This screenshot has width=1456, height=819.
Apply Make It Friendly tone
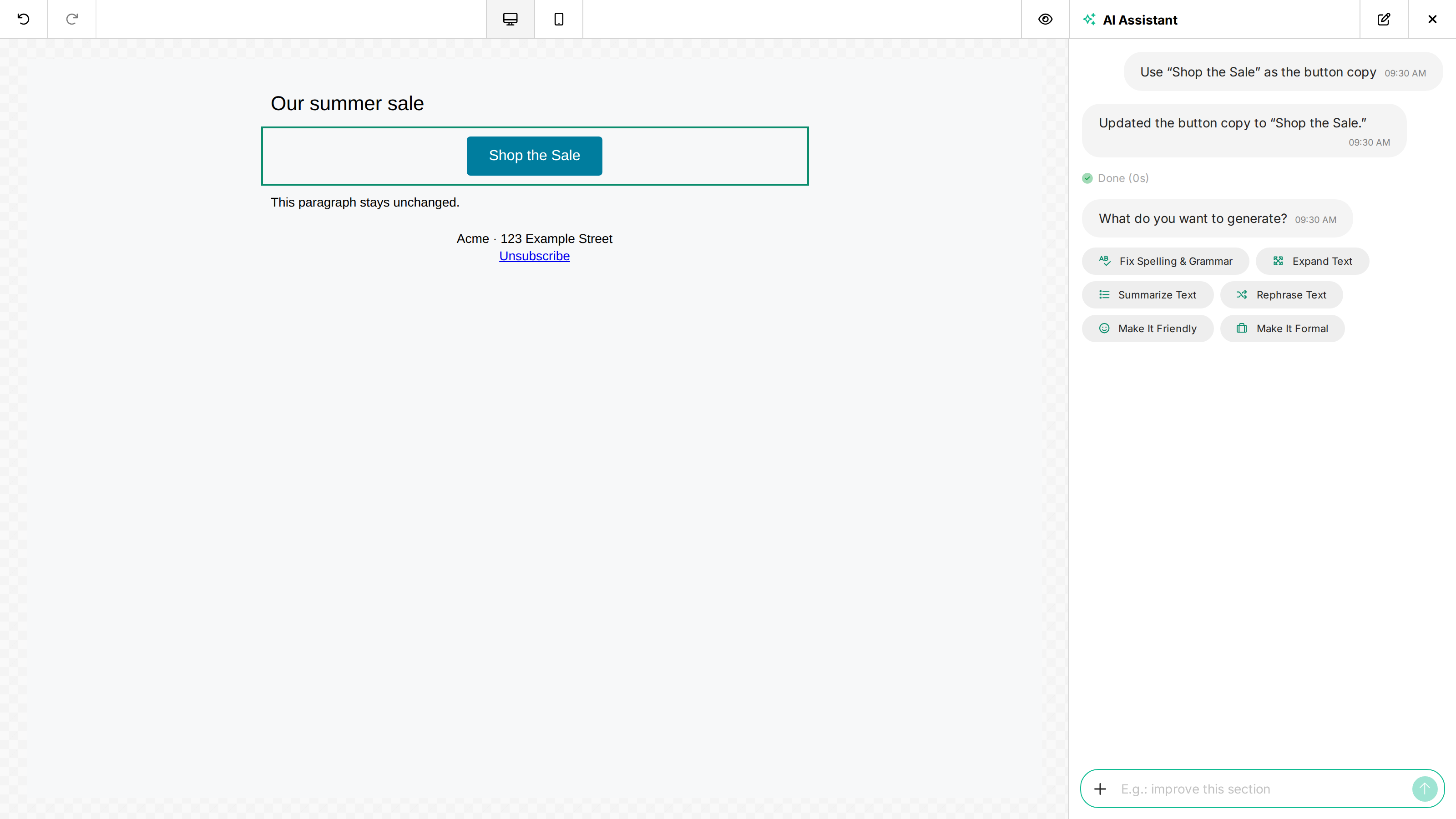click(x=1148, y=329)
